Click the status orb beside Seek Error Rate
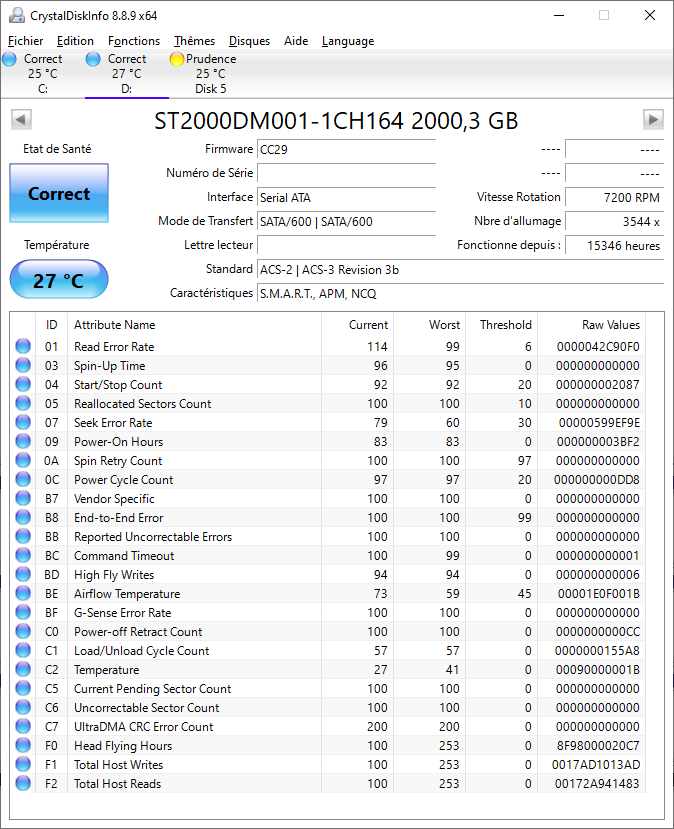 pos(22,423)
